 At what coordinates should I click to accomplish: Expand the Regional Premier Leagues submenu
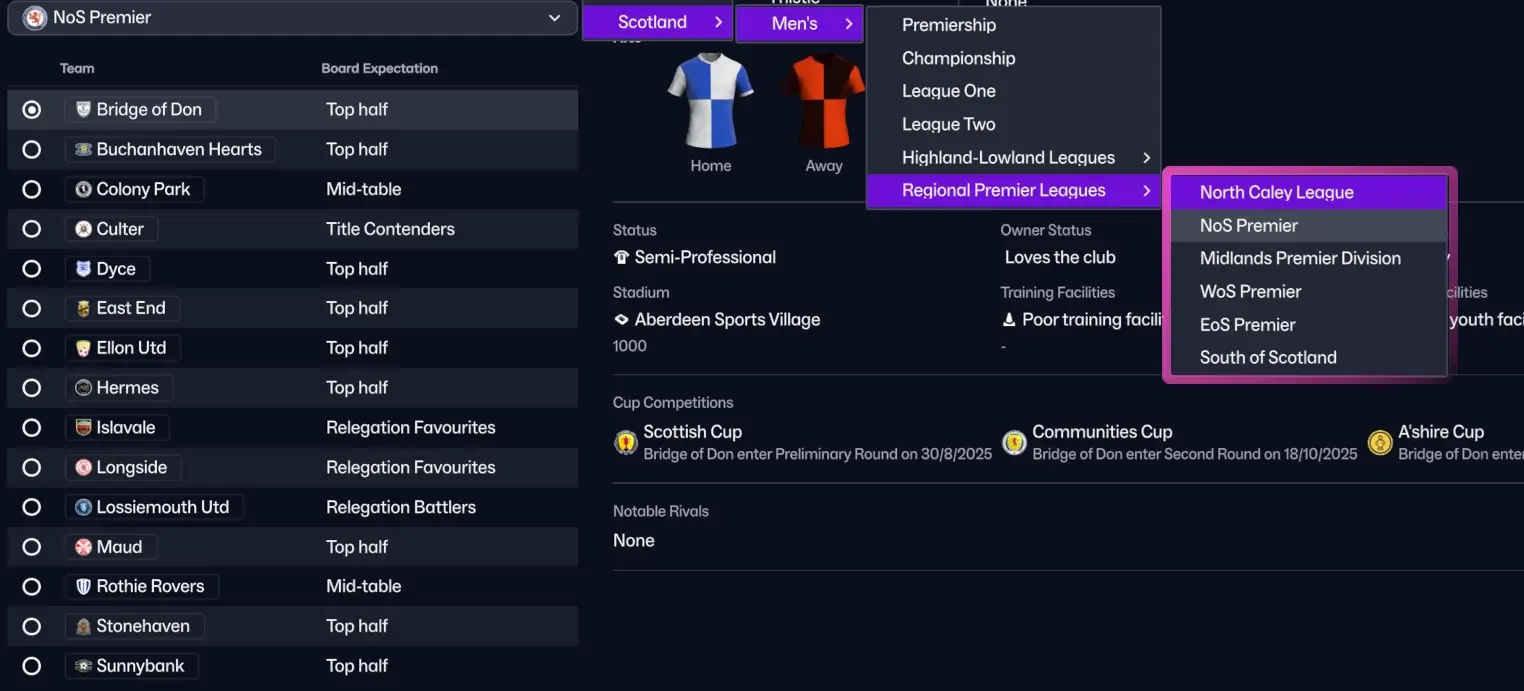coord(1014,190)
